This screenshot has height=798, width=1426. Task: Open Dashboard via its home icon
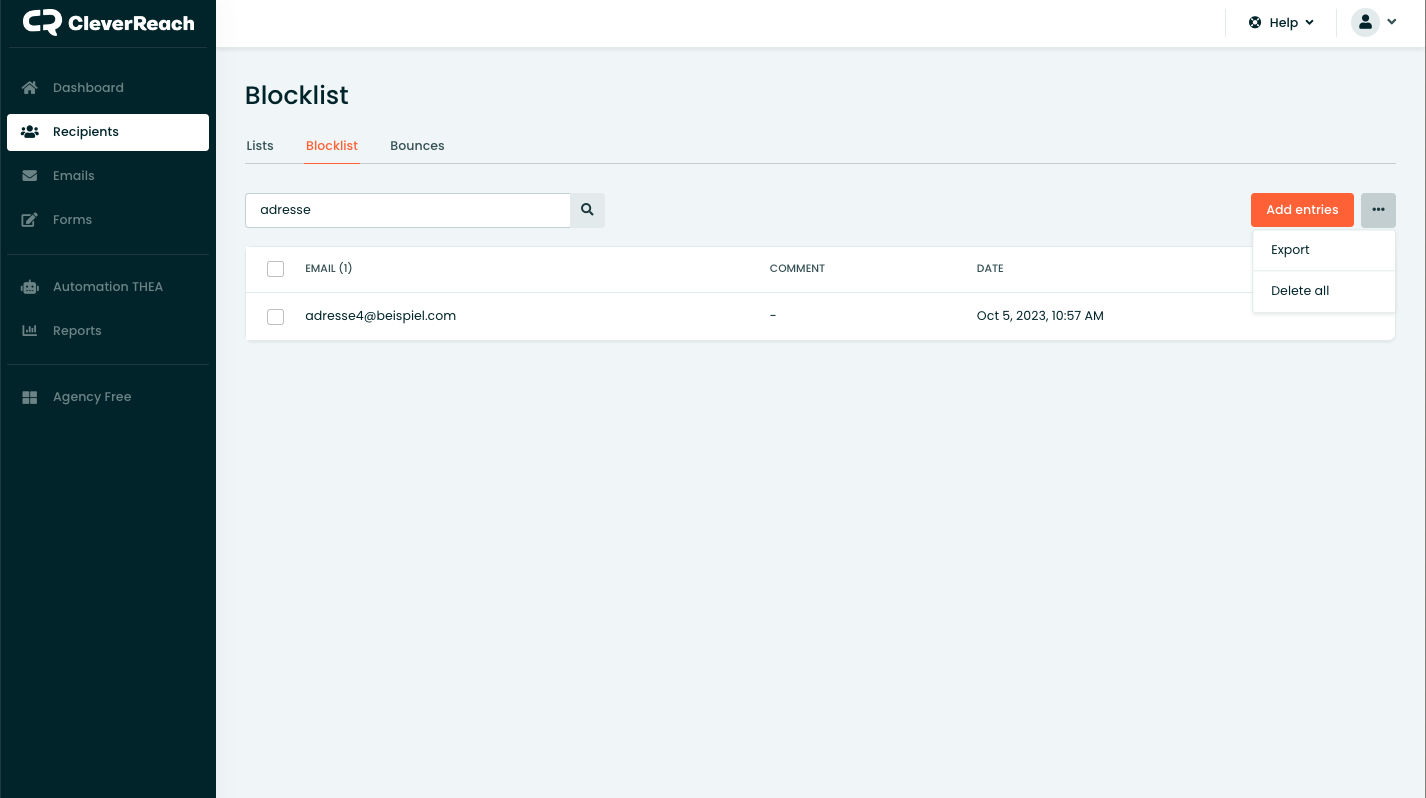pyautogui.click(x=30, y=88)
